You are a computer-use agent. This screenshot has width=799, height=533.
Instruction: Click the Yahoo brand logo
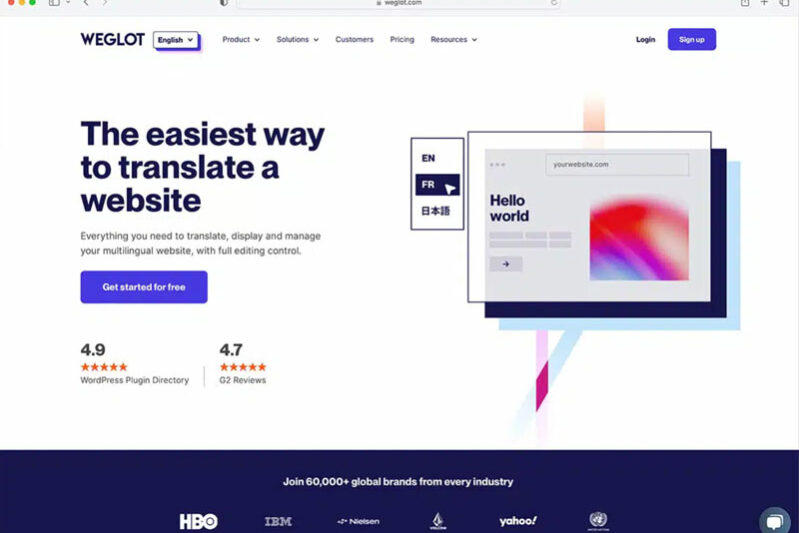[518, 521]
